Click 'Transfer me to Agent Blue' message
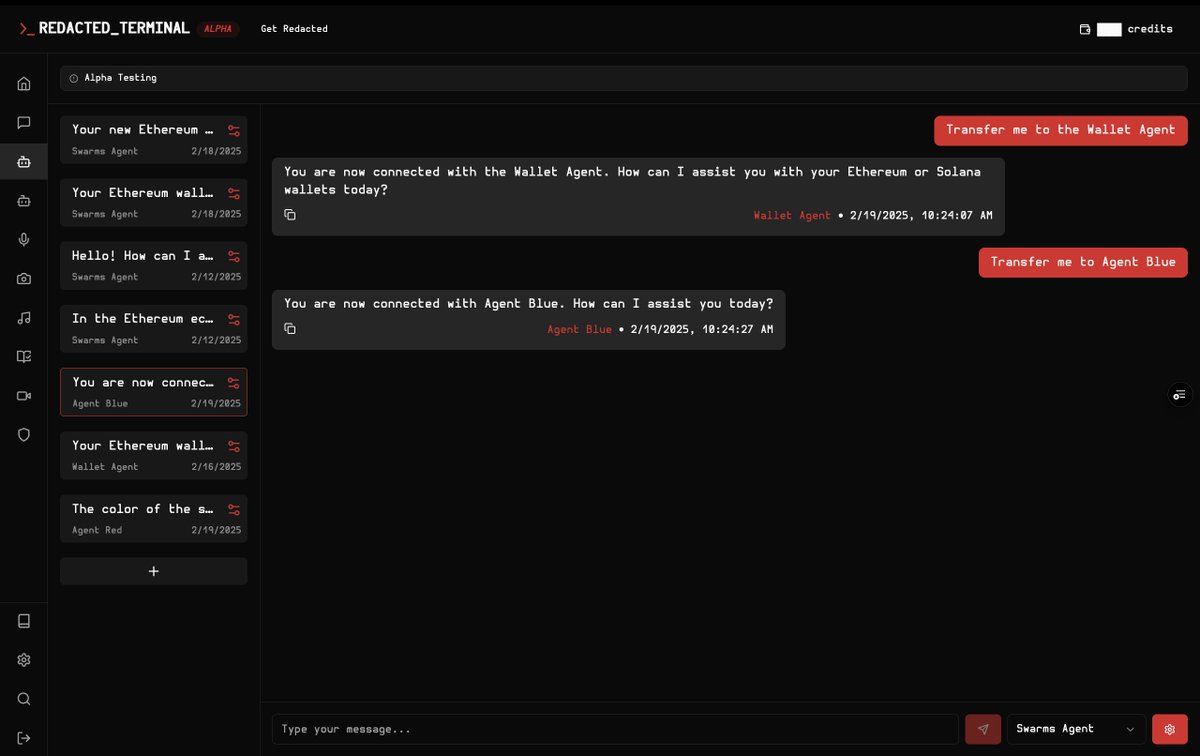The image size is (1200, 756). (1083, 262)
